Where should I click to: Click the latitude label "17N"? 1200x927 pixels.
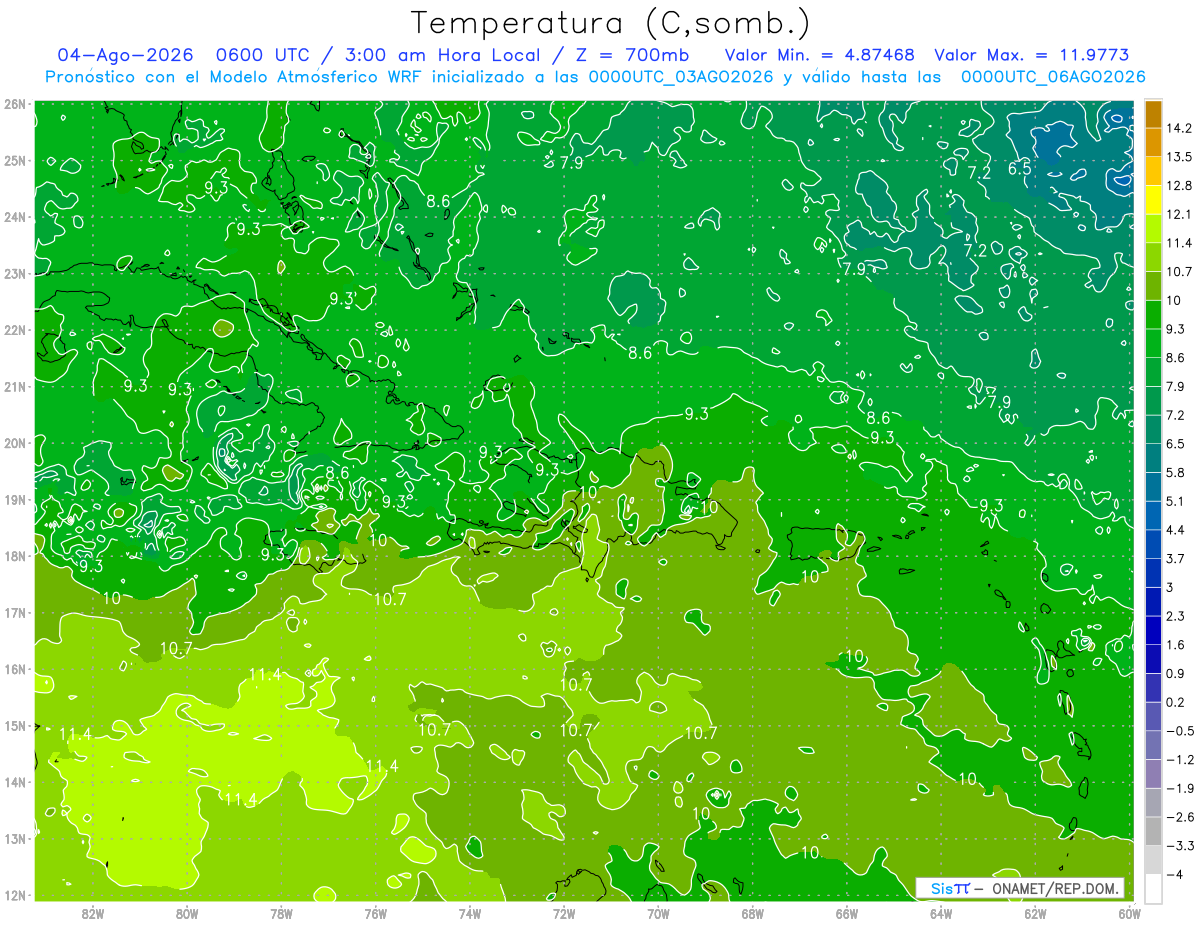[x=15, y=612]
